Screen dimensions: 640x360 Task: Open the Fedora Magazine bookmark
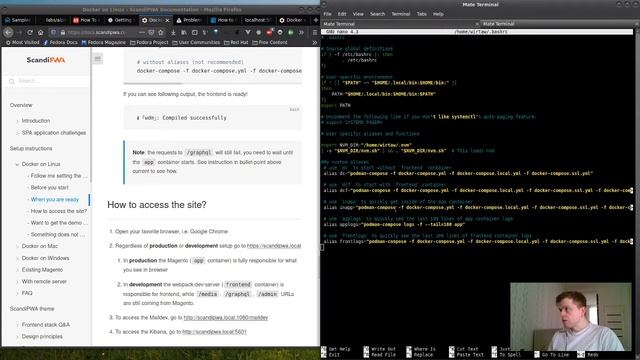point(104,42)
